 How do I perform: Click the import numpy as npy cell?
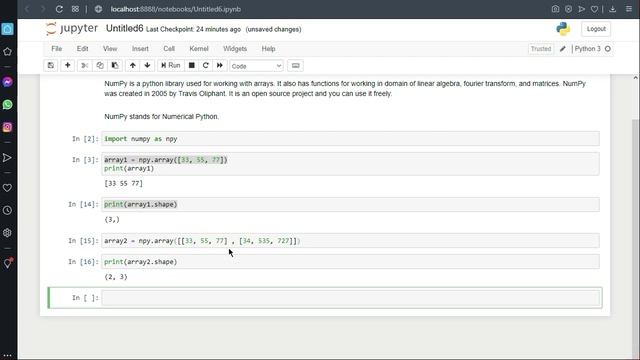(351, 139)
